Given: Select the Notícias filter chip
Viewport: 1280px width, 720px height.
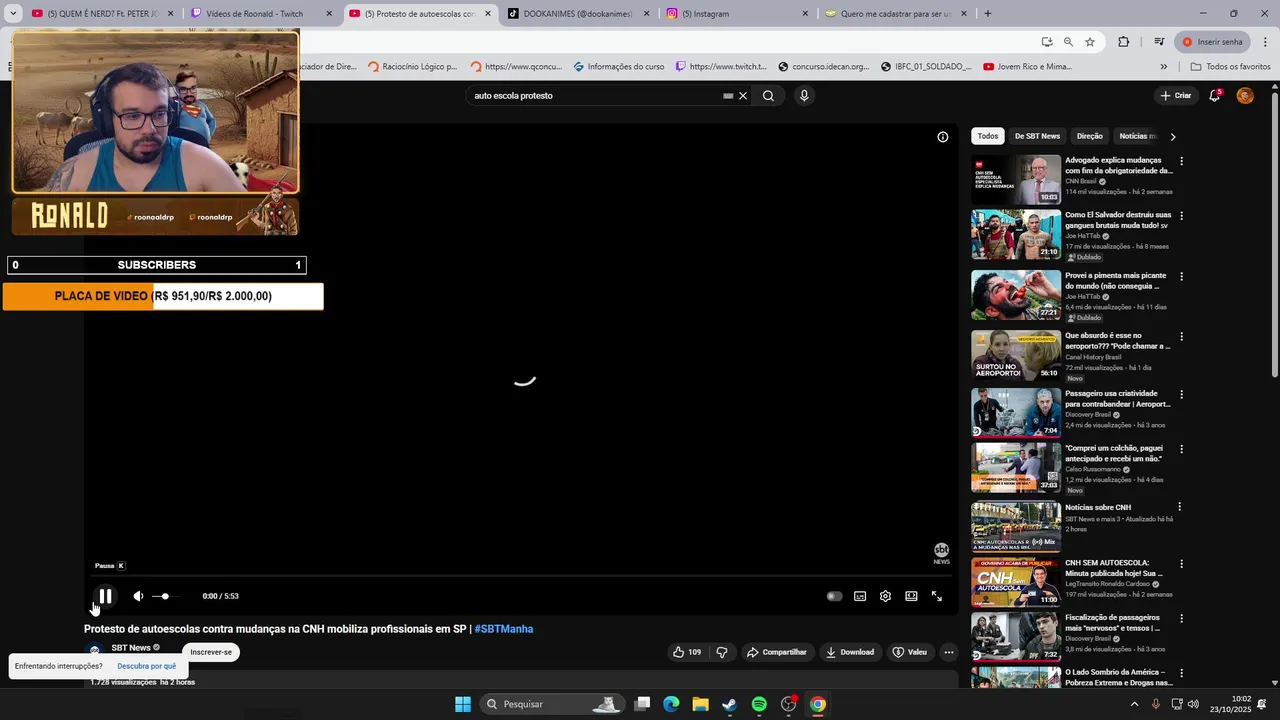Looking at the screenshot, I should click(x=1137, y=136).
